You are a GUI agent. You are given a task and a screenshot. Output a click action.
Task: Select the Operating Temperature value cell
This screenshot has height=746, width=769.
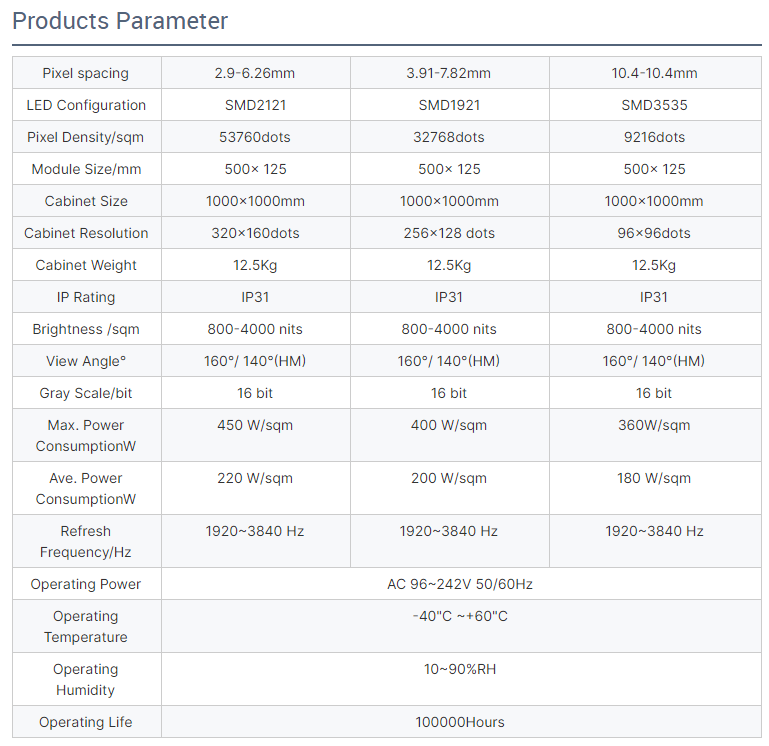coord(461,626)
